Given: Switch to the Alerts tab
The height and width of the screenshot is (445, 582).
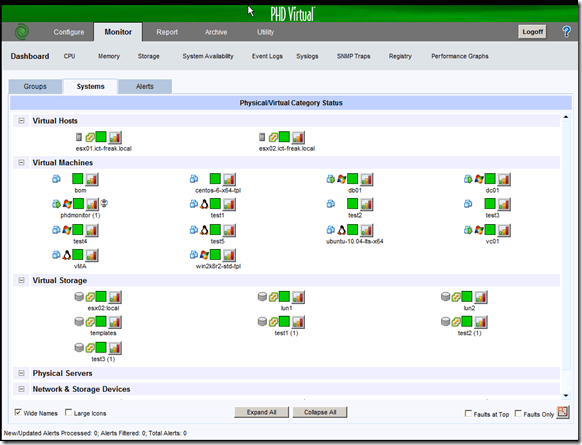Looking at the screenshot, I should click(145, 86).
